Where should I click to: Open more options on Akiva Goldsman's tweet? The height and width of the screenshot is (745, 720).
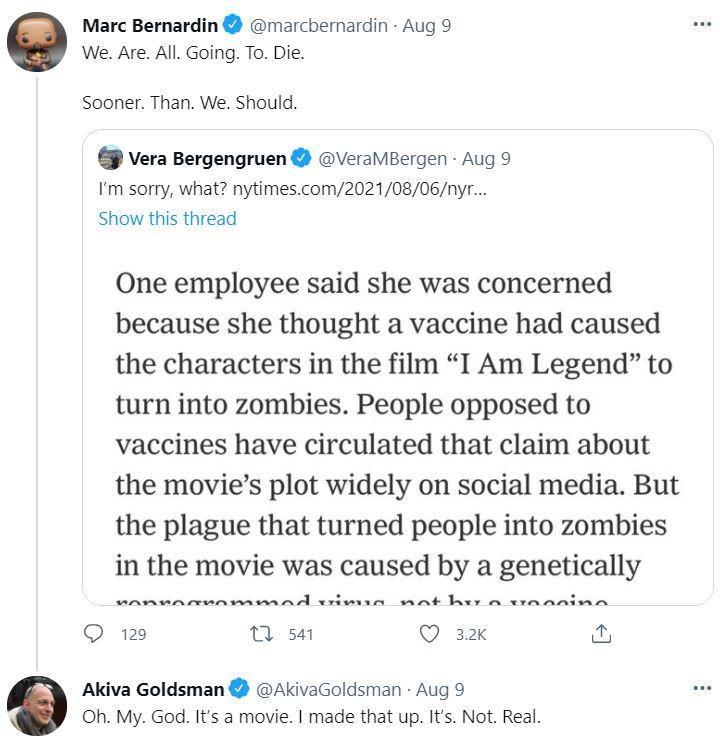[702, 689]
